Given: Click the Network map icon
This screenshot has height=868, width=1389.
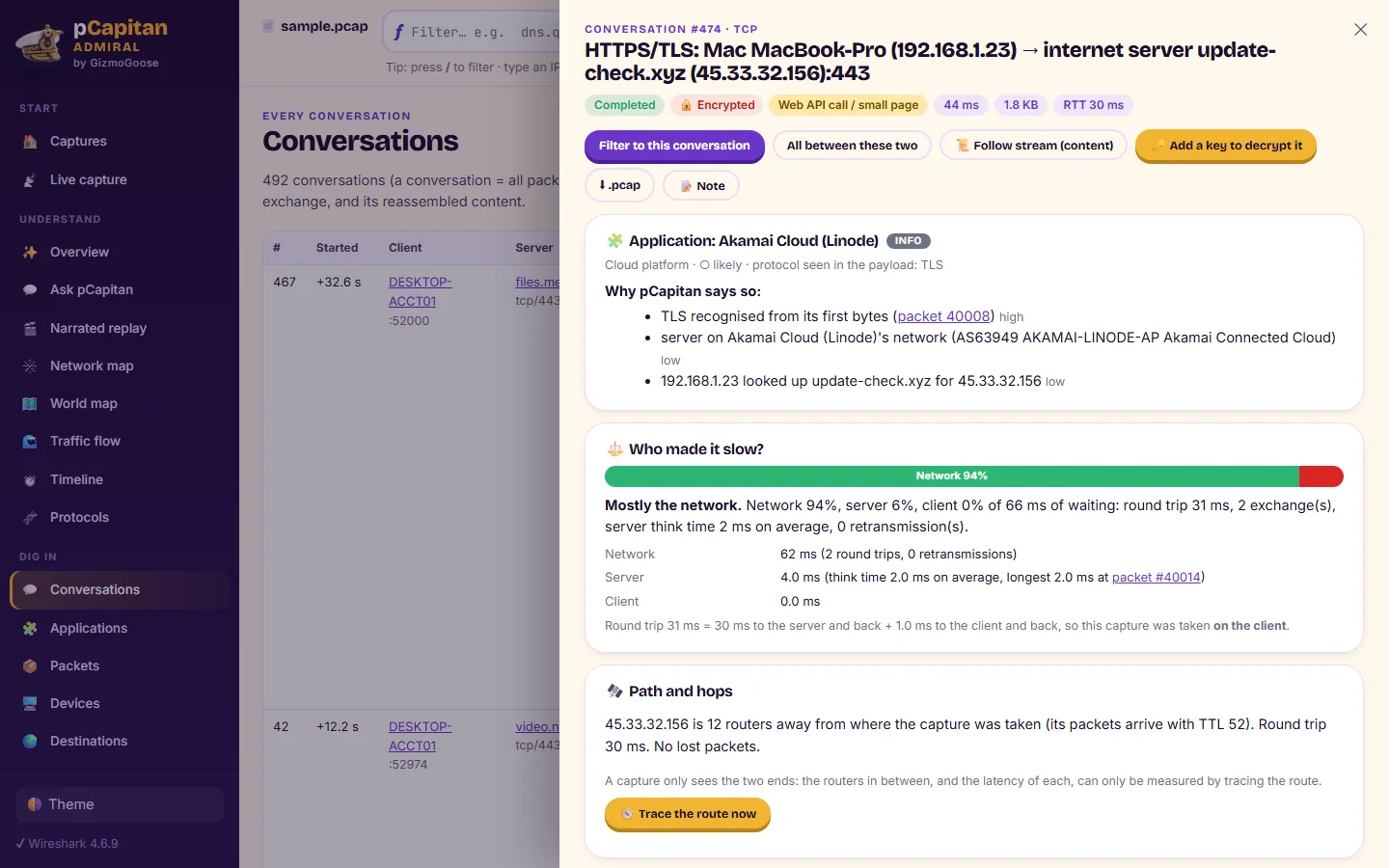Looking at the screenshot, I should (30, 366).
